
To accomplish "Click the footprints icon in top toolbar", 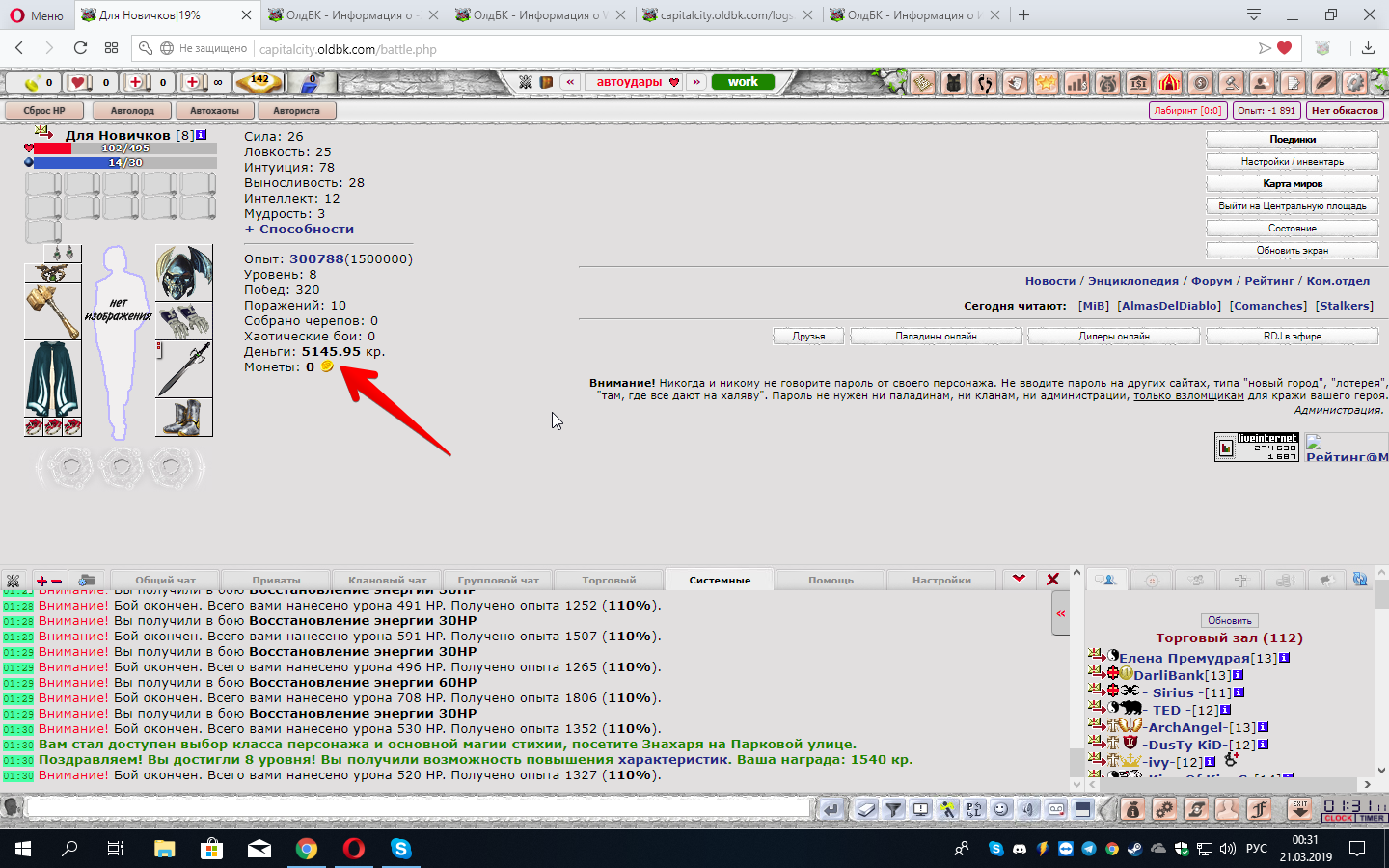I will coord(985,83).
